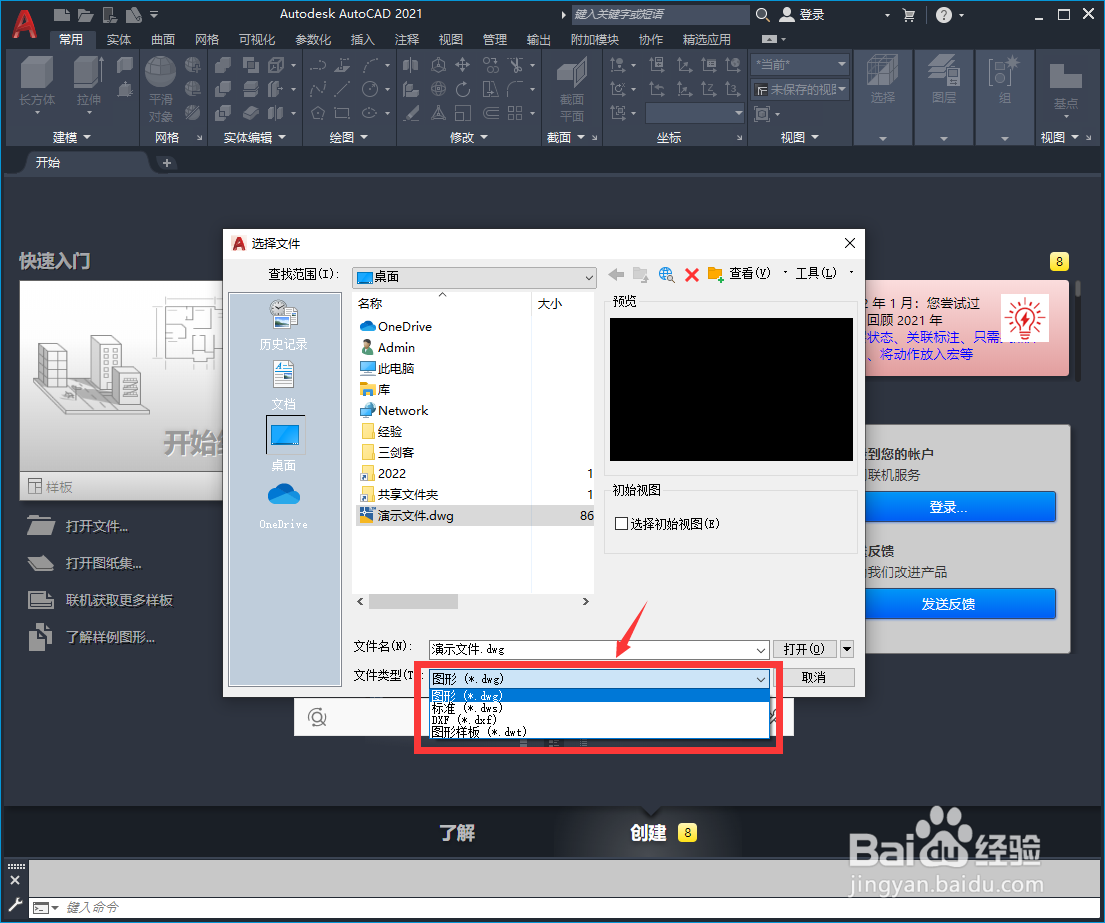
Task: Click the 打开图纸集 link
Action: point(104,563)
